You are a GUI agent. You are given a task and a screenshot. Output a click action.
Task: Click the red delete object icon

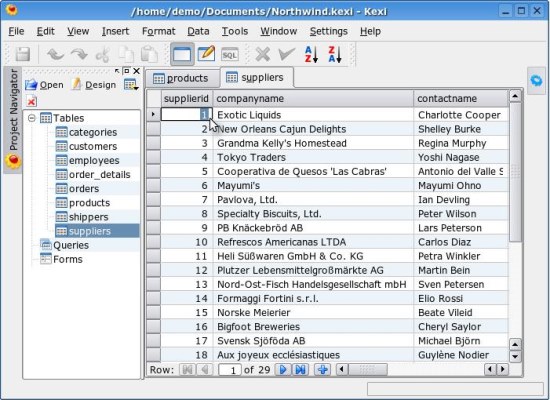(31, 101)
